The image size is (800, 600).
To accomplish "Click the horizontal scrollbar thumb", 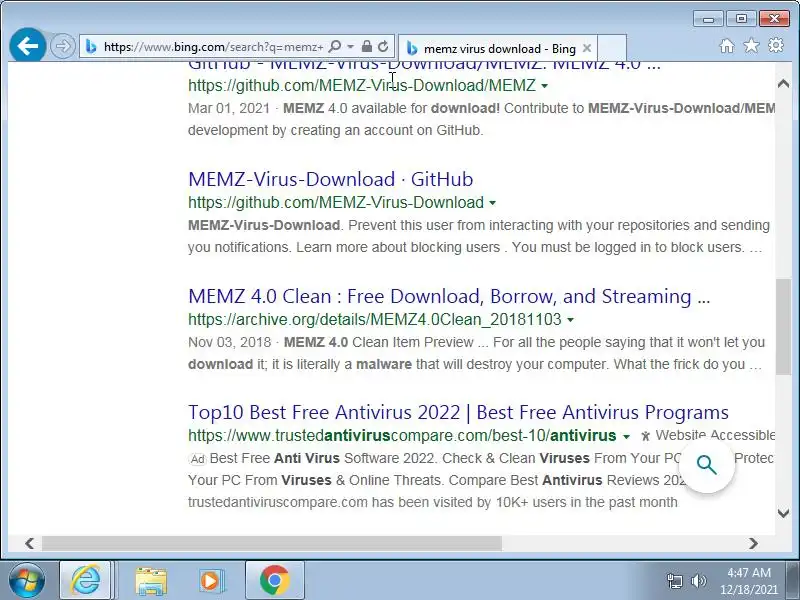I will 272,544.
